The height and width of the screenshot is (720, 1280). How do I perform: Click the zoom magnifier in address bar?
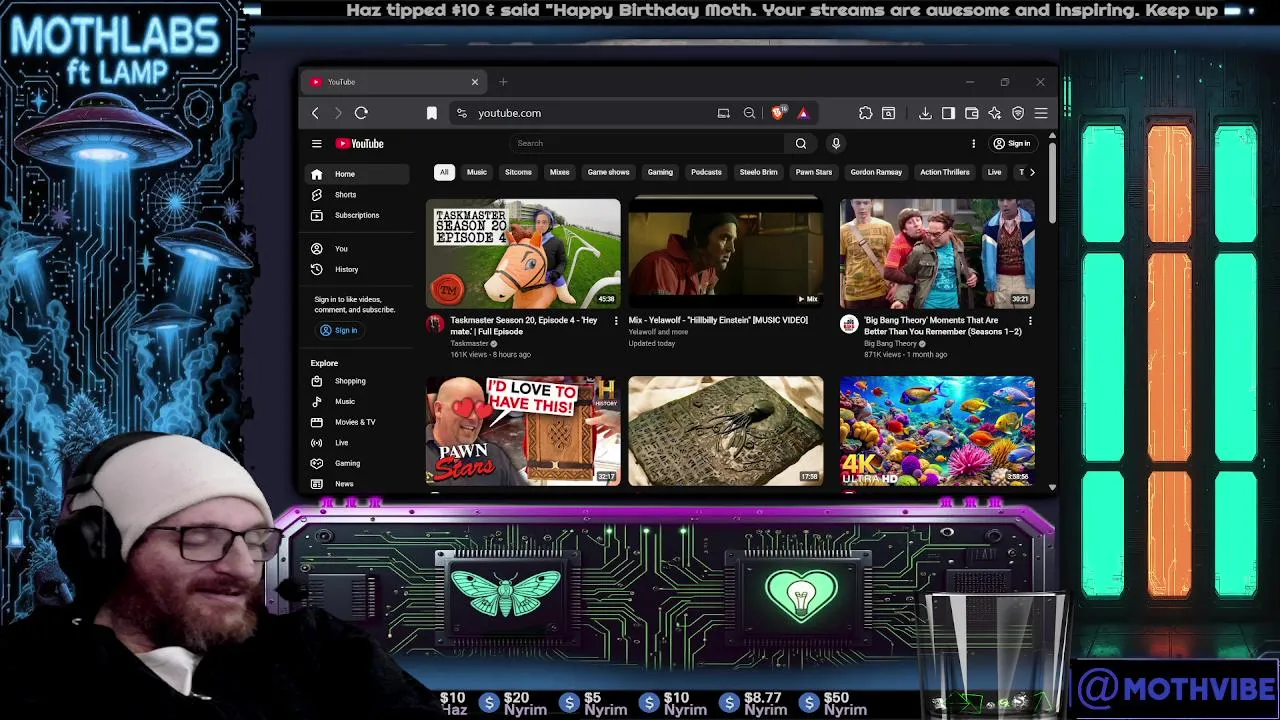click(x=749, y=113)
